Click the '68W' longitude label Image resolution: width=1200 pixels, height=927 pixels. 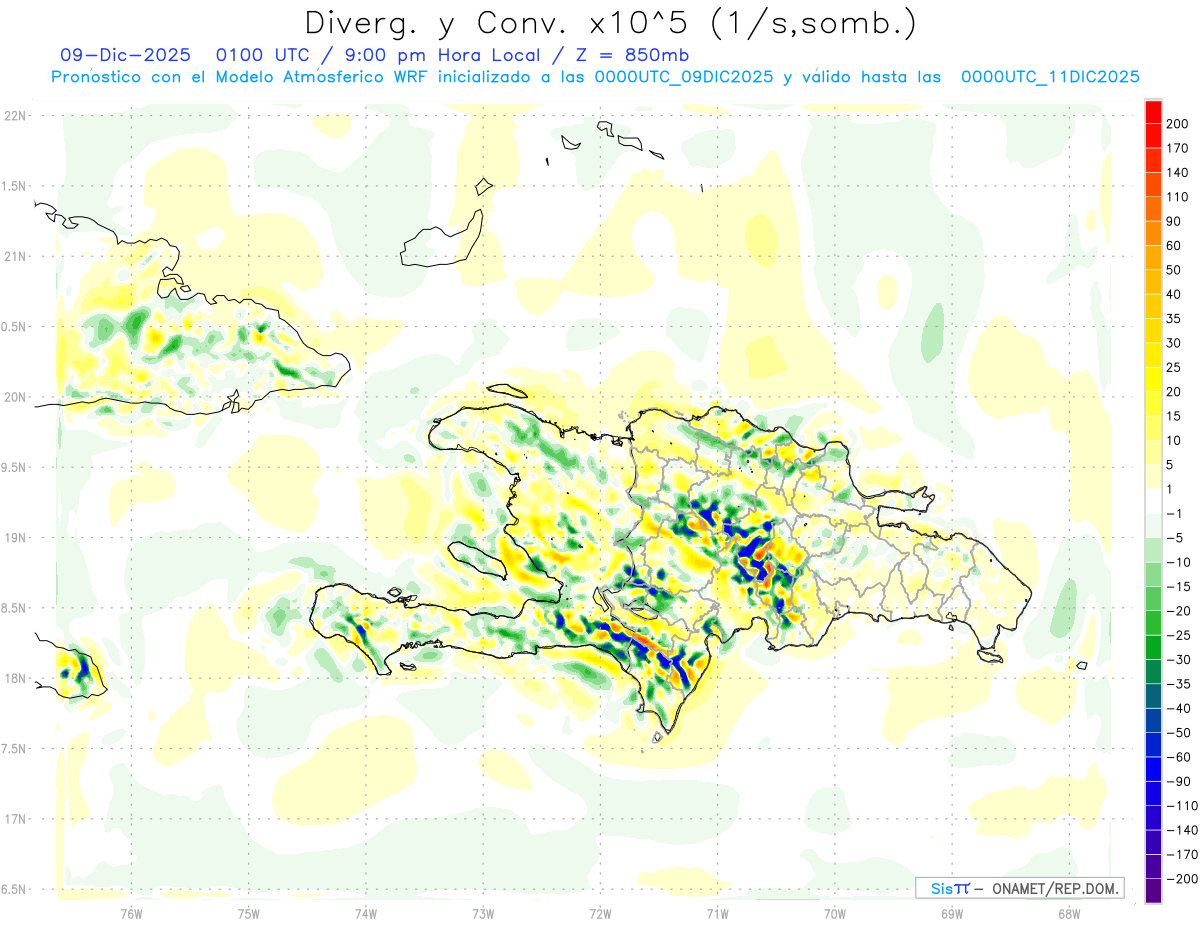[x=1069, y=913]
